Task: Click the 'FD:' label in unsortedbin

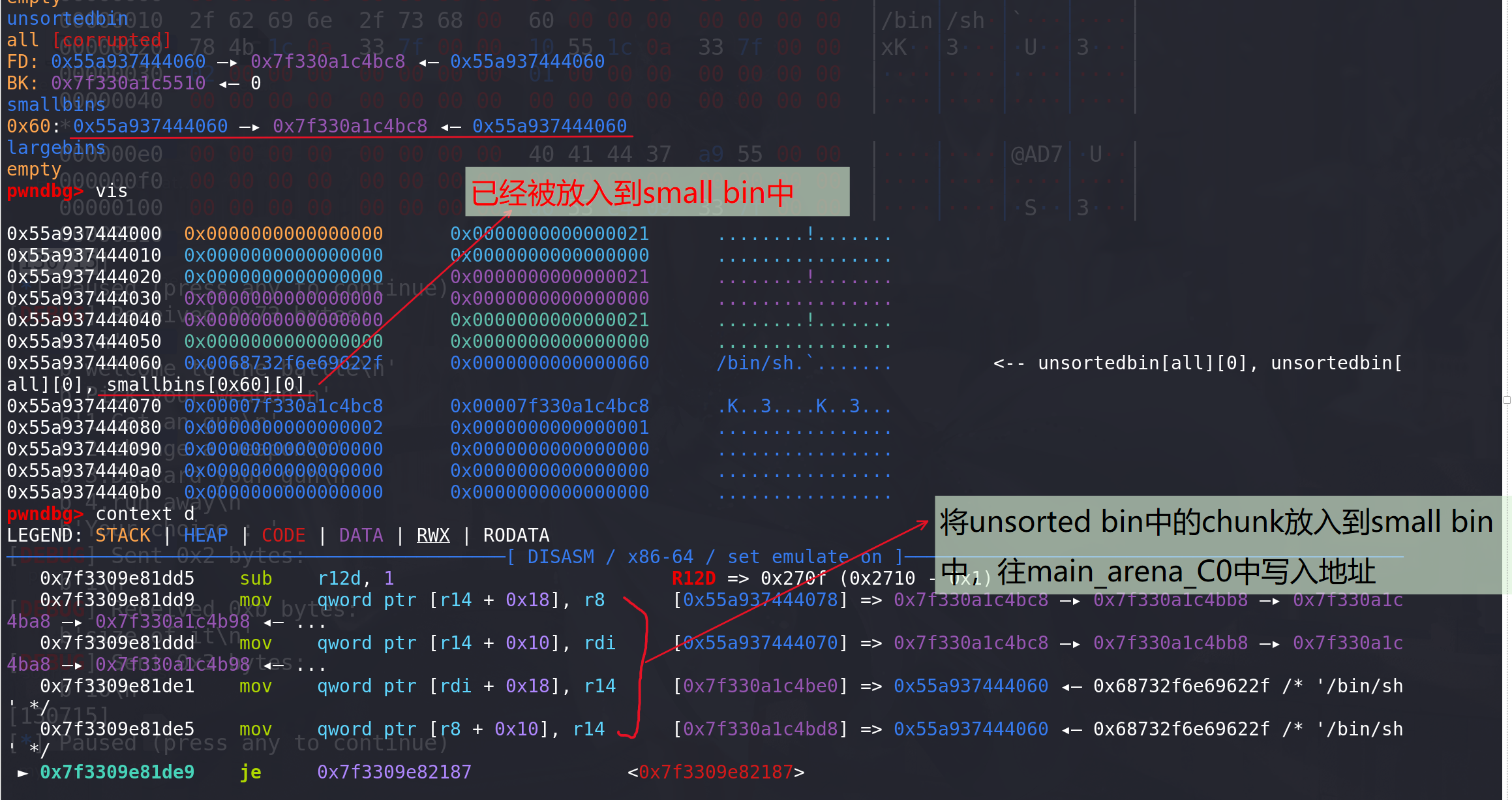Action: 23,61
